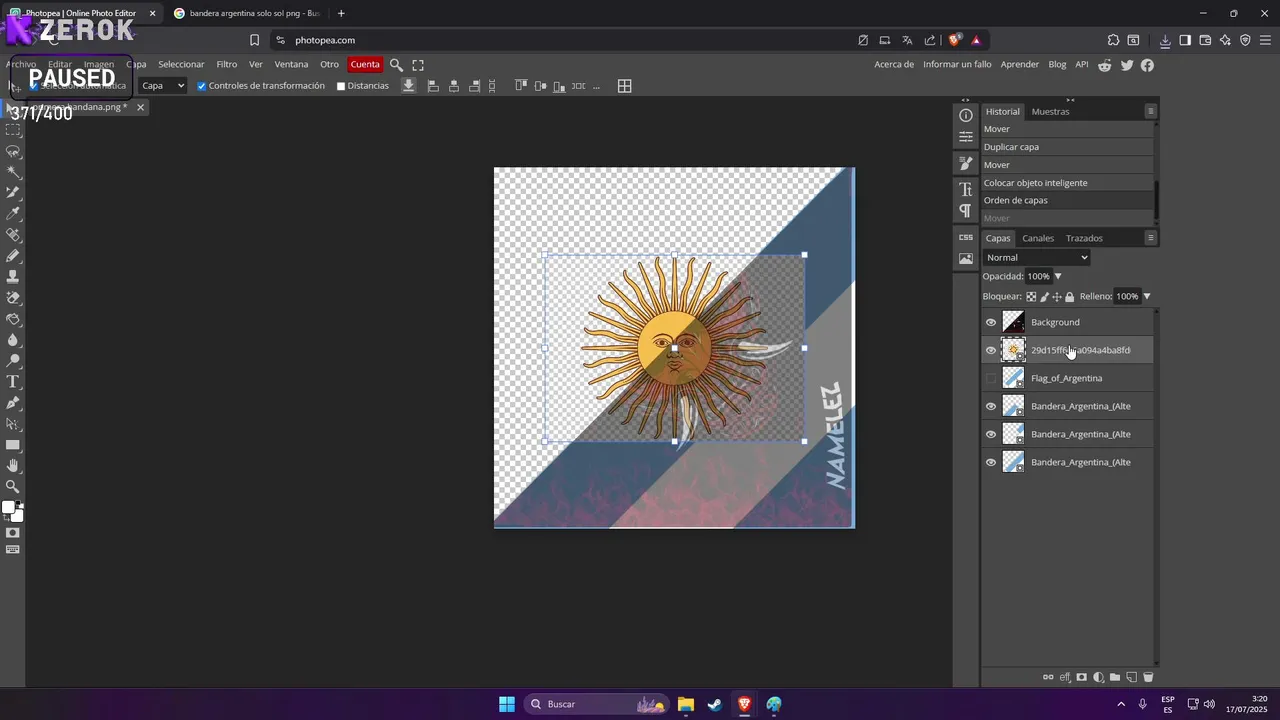
Task: Select the Eyedropper tool
Action: coord(13,214)
